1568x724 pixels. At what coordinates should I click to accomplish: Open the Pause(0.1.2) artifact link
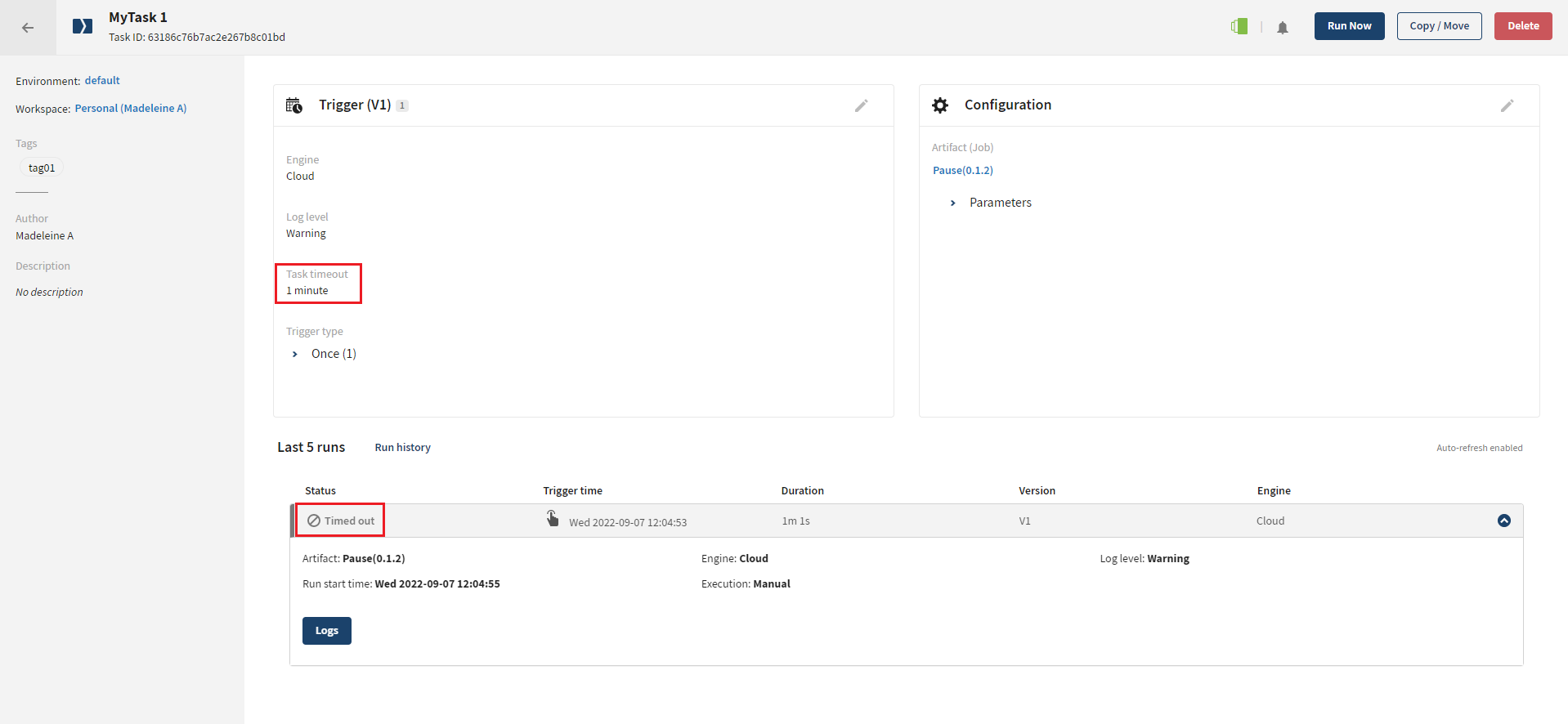962,171
